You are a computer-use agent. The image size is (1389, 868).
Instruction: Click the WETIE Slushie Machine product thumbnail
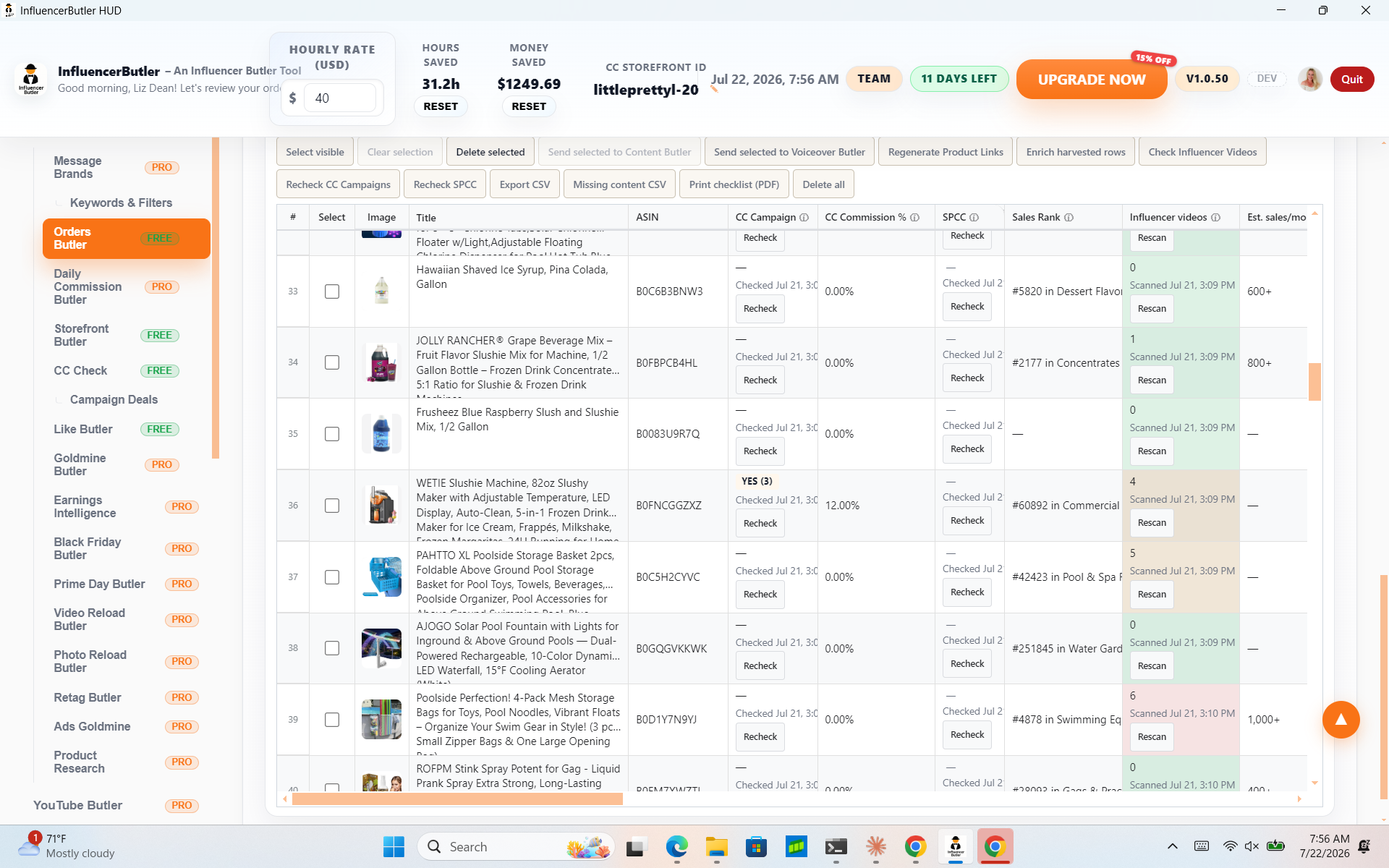point(381,505)
